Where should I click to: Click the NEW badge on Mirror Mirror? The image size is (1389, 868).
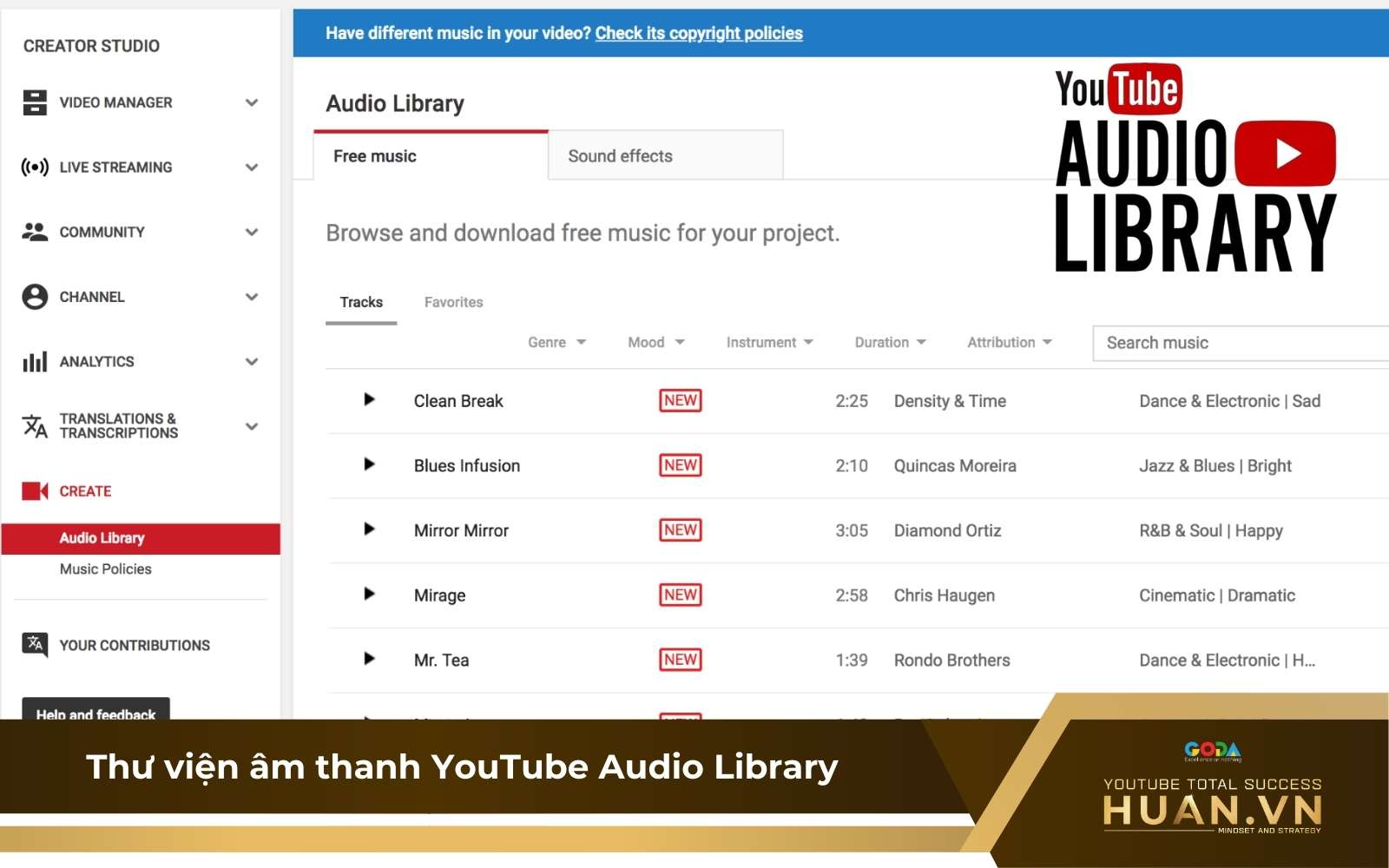tap(681, 529)
